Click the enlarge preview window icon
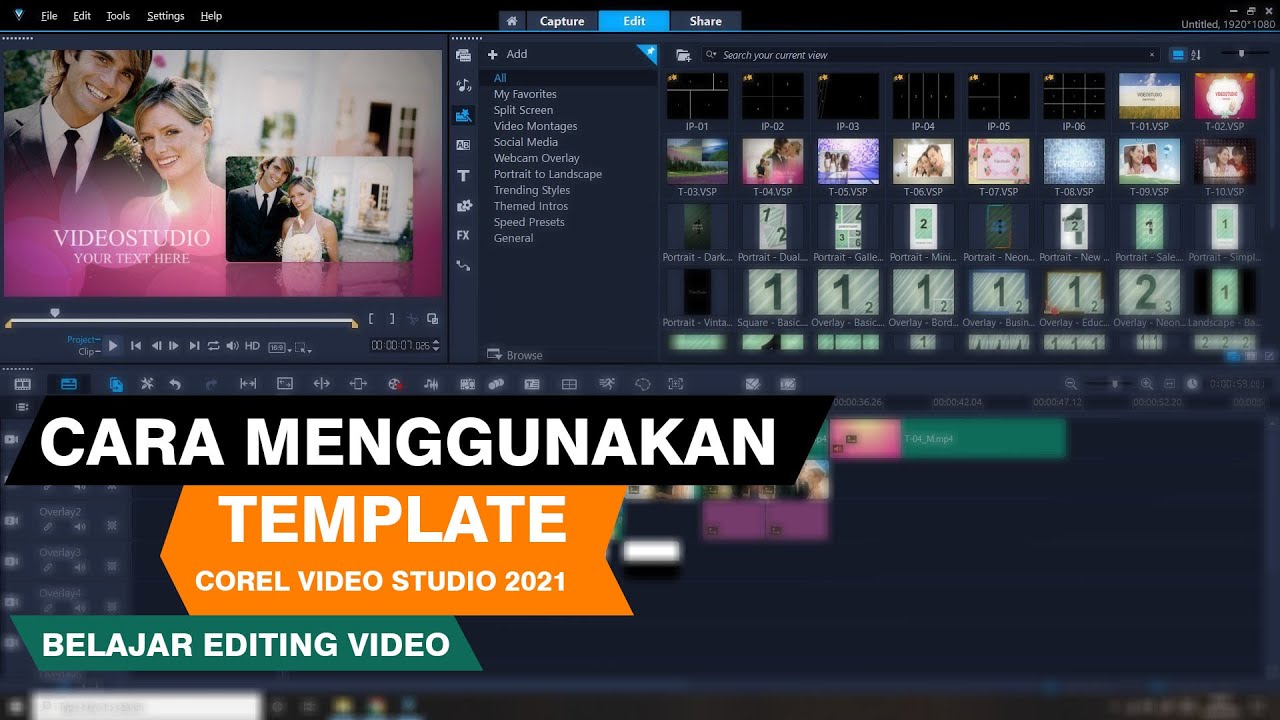The width and height of the screenshot is (1280, 720). (x=432, y=319)
